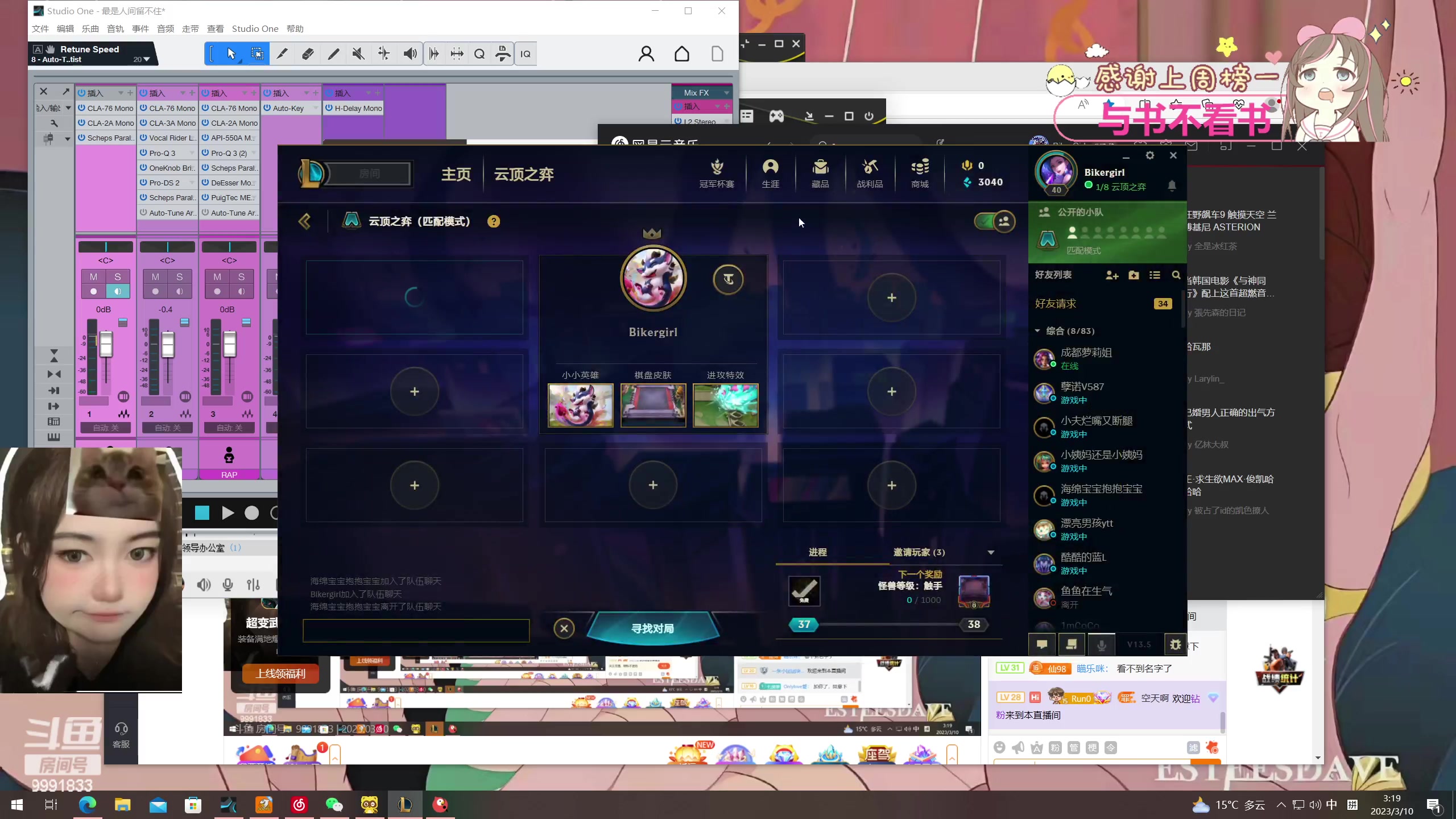Viewport: 1456px width, 819px height.
Task: Click the add friend icon in 好友列表
Action: click(1112, 275)
